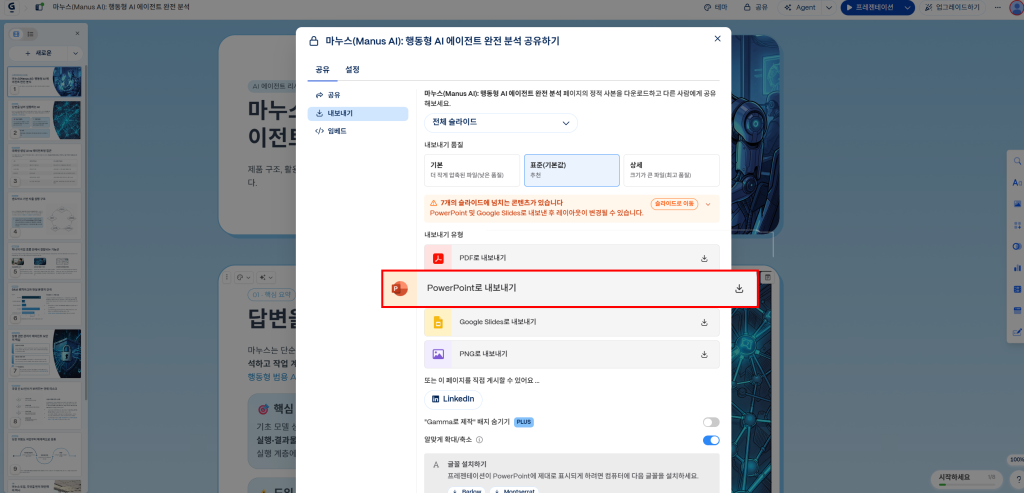Toggle the 알맞게 확대/축소 switch
1024x493 pixels.
pos(711,440)
